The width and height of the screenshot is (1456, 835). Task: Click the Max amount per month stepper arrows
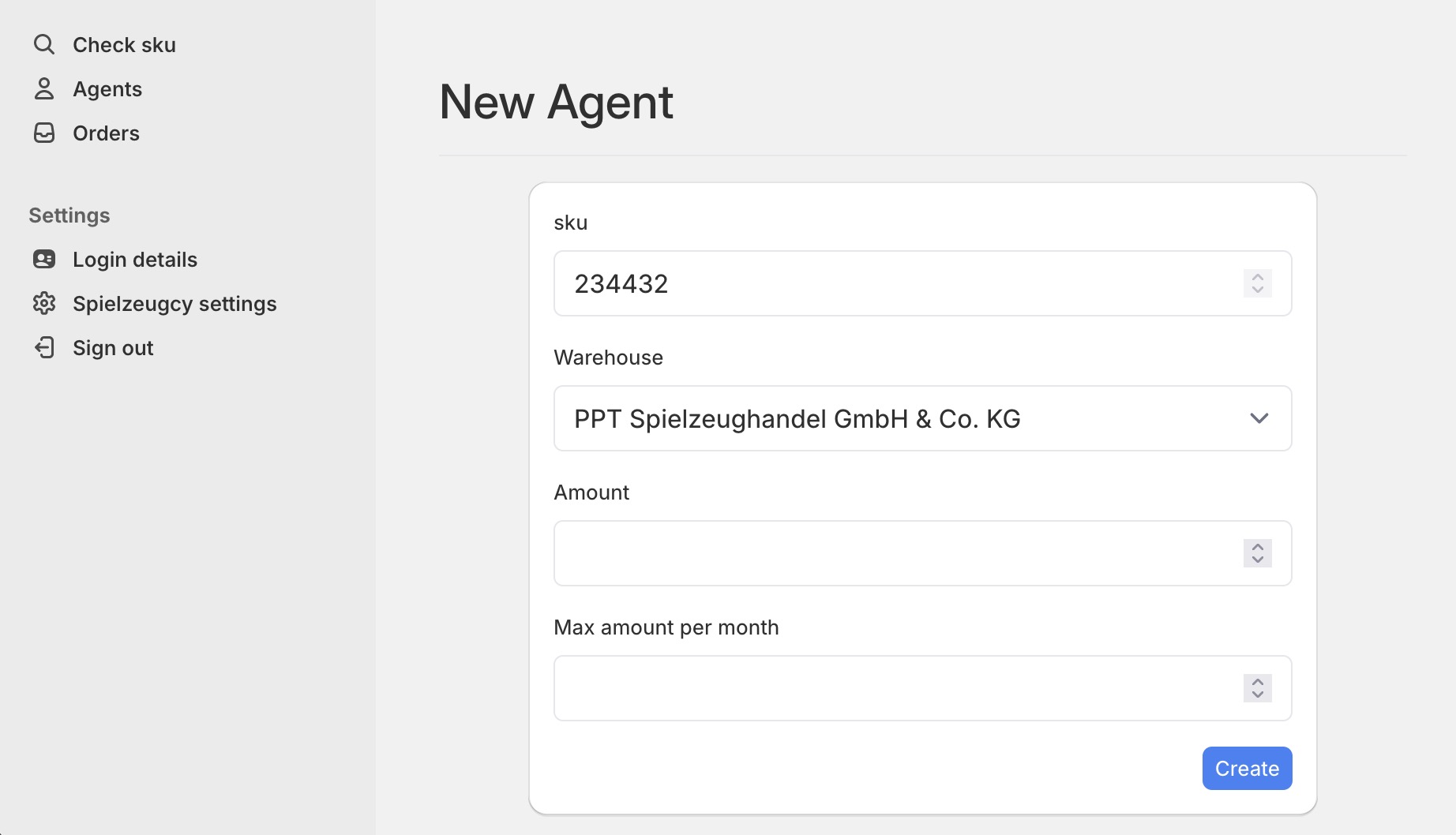(x=1257, y=688)
